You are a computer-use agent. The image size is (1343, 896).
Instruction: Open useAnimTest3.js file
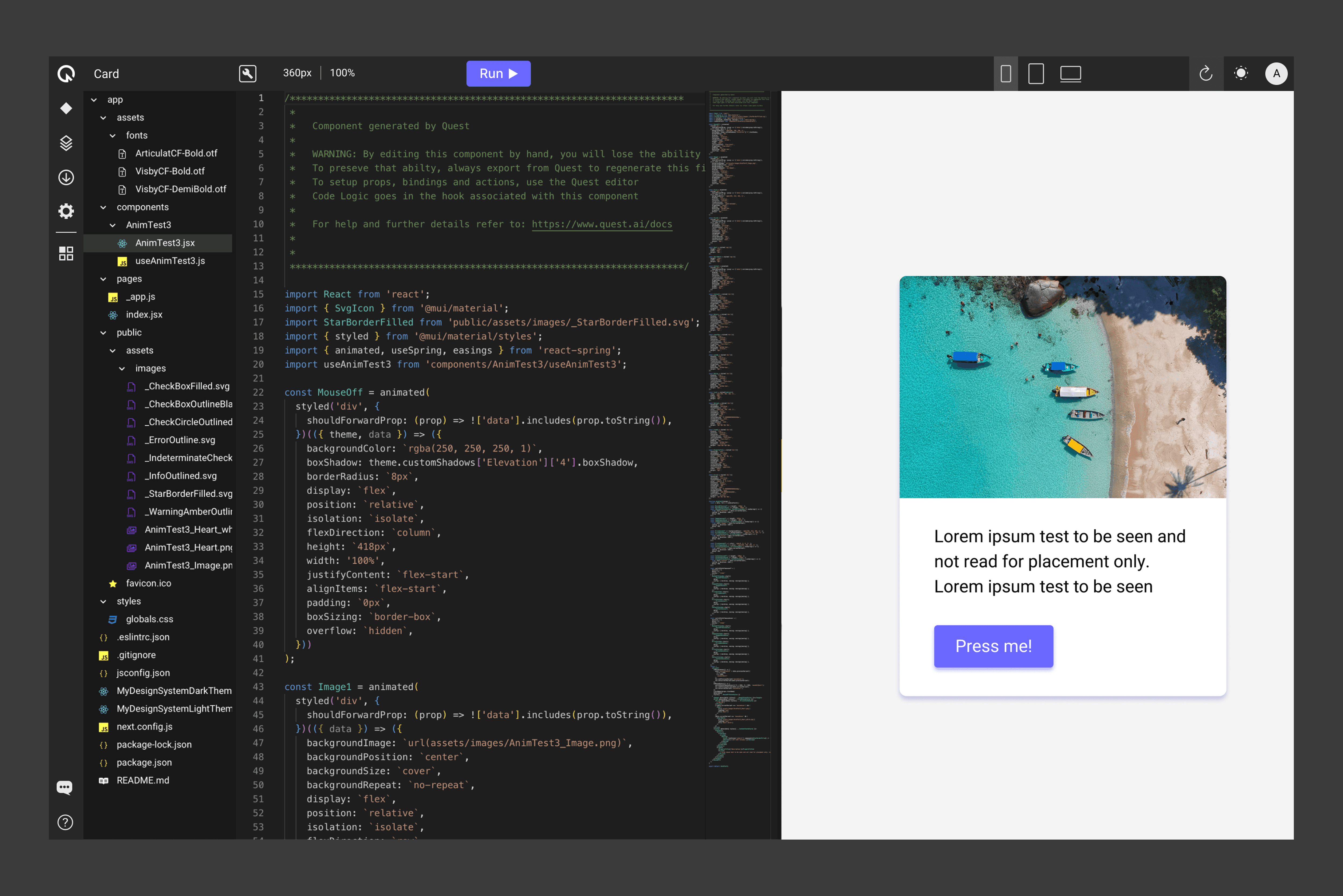coord(170,261)
